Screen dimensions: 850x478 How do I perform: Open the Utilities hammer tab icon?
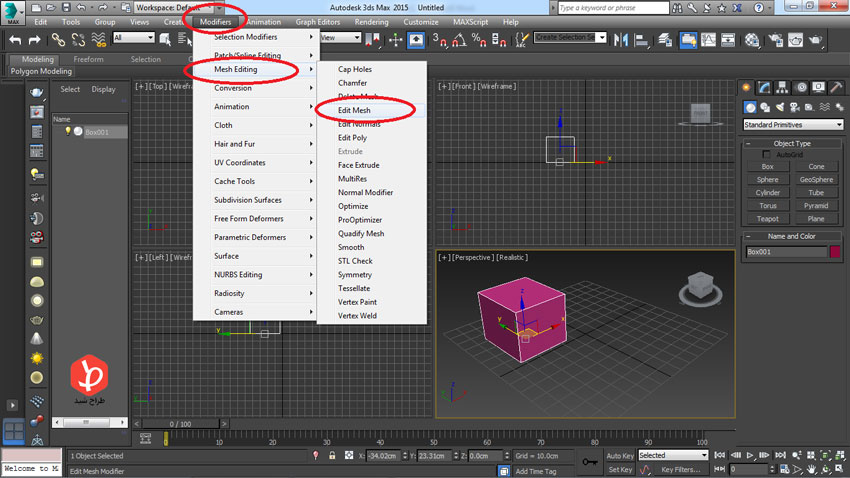click(836, 87)
